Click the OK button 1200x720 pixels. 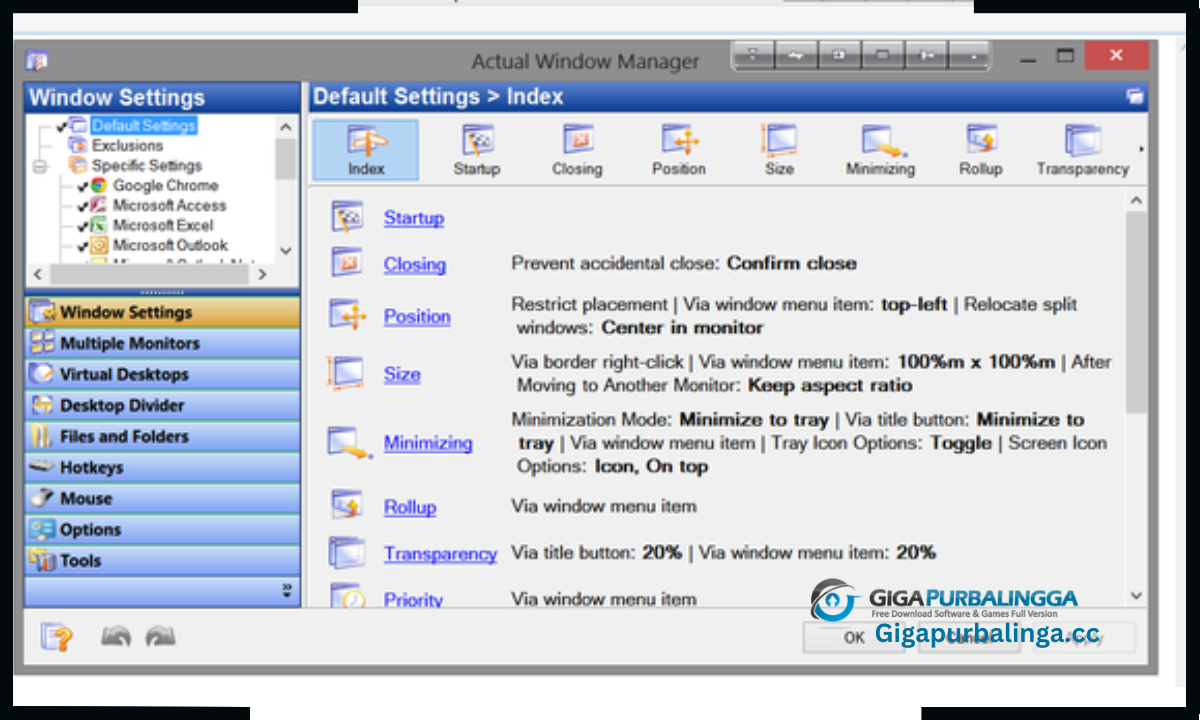pyautogui.click(x=854, y=637)
